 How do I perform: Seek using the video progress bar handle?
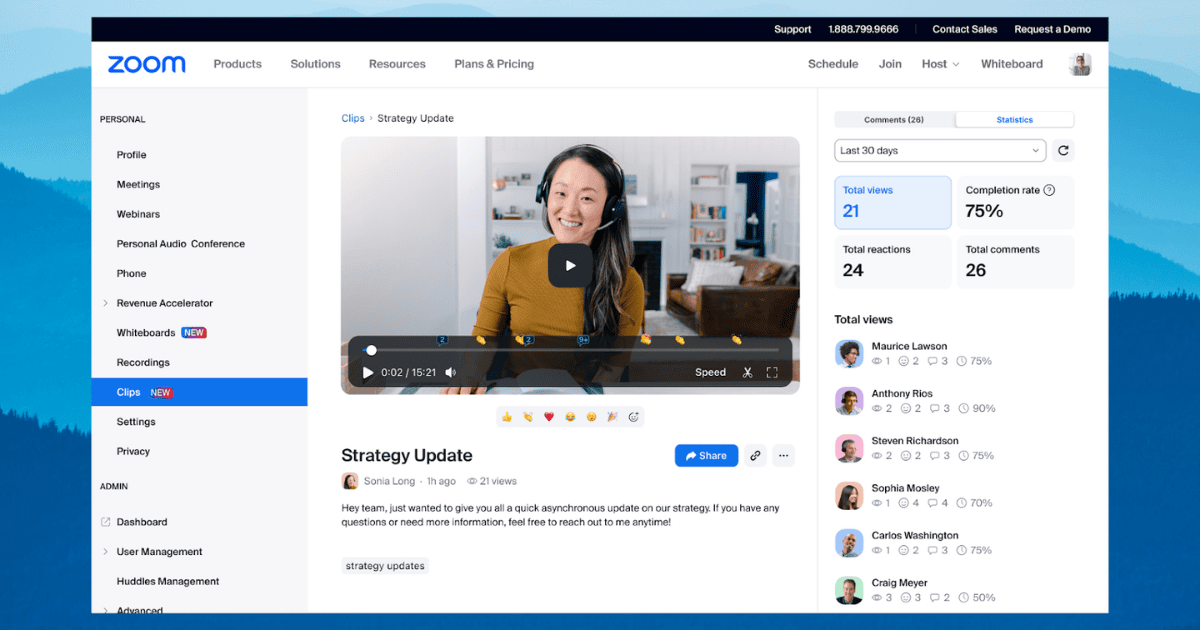[371, 350]
